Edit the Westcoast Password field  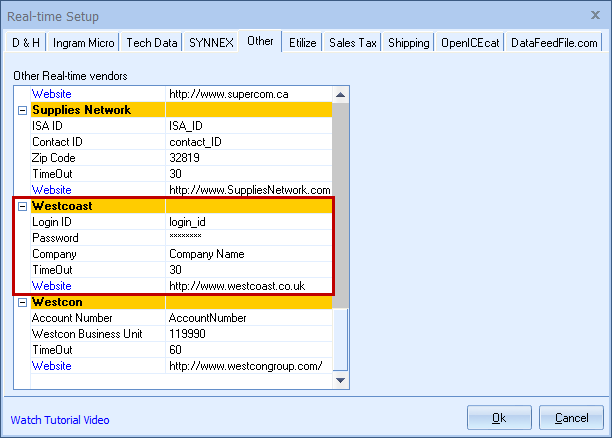coord(248,238)
